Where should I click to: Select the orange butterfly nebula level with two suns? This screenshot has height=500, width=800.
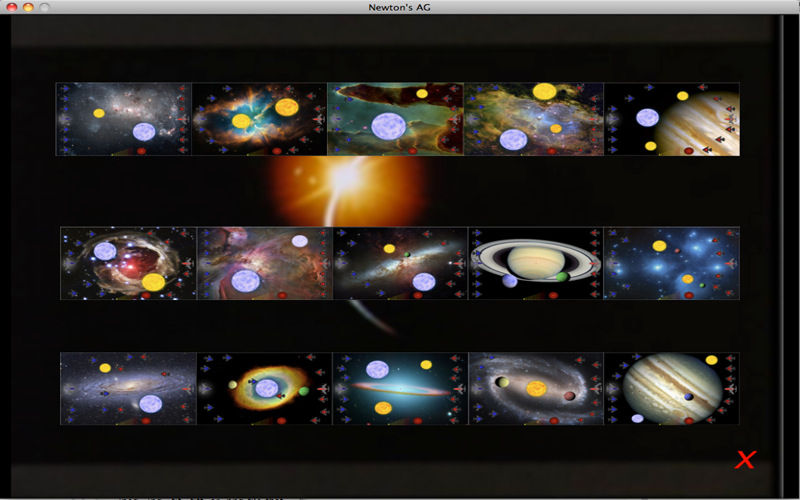point(259,119)
